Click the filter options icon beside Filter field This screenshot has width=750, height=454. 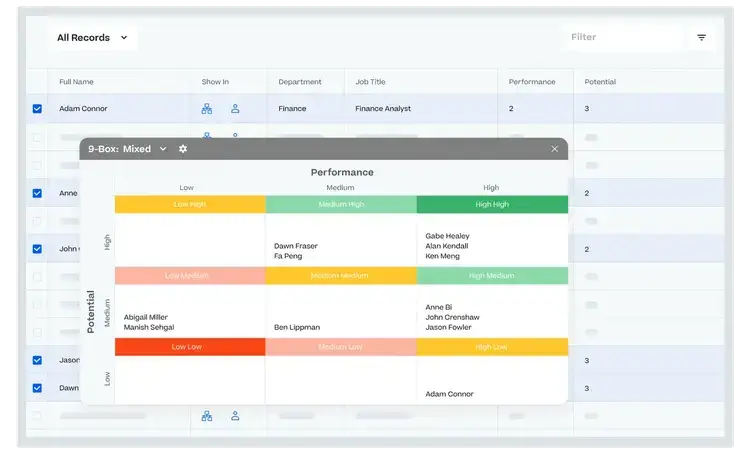(701, 38)
